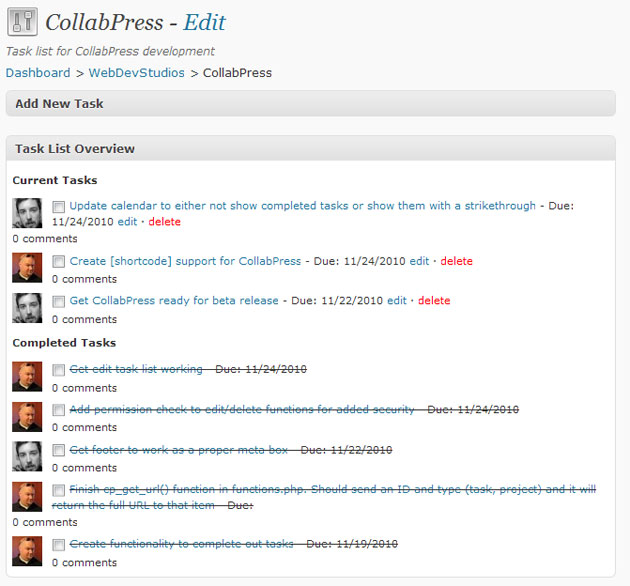
Task: Open completed task Get edit task list working
Action: [136, 369]
